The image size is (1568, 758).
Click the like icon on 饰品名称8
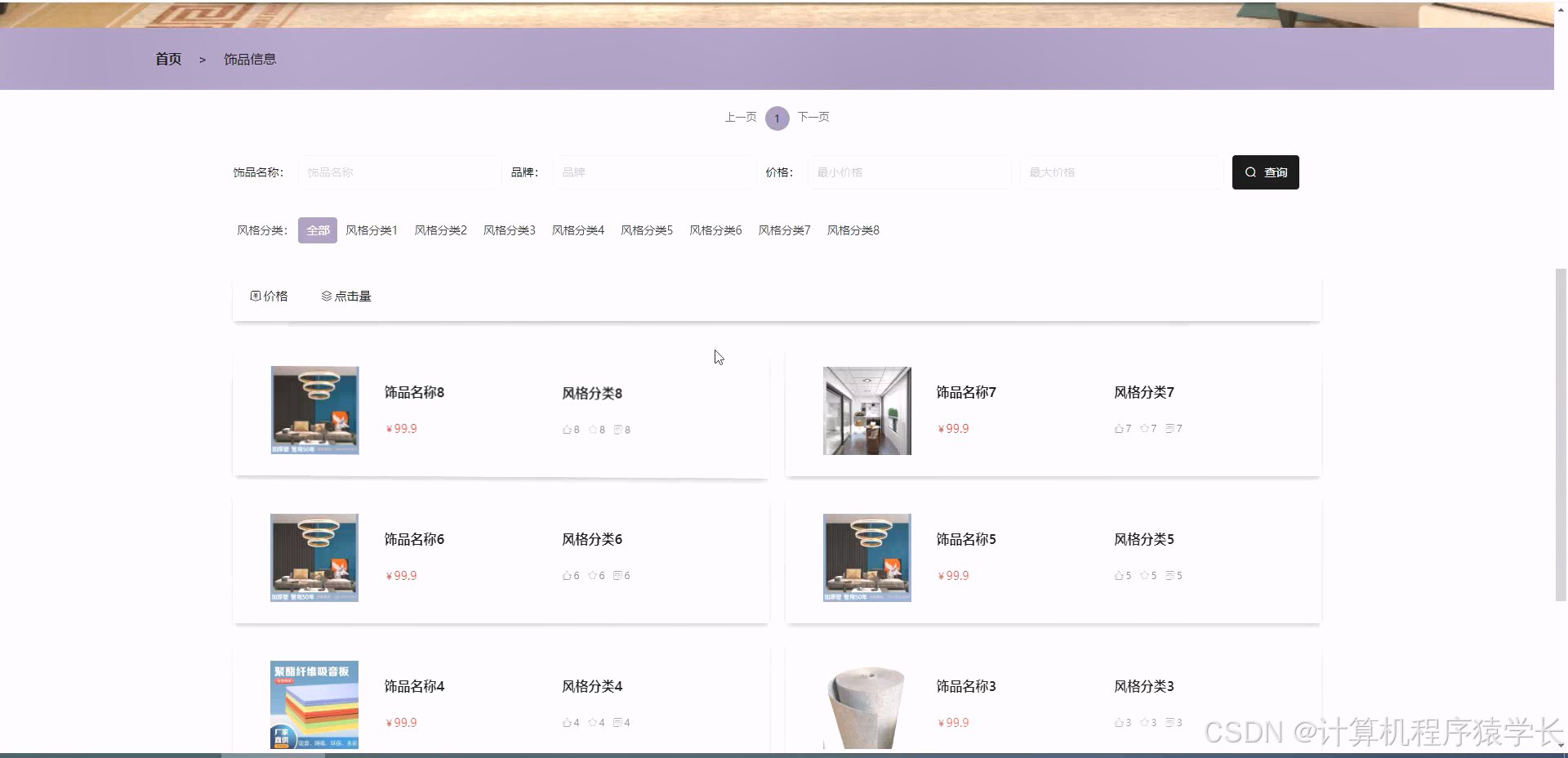(567, 429)
